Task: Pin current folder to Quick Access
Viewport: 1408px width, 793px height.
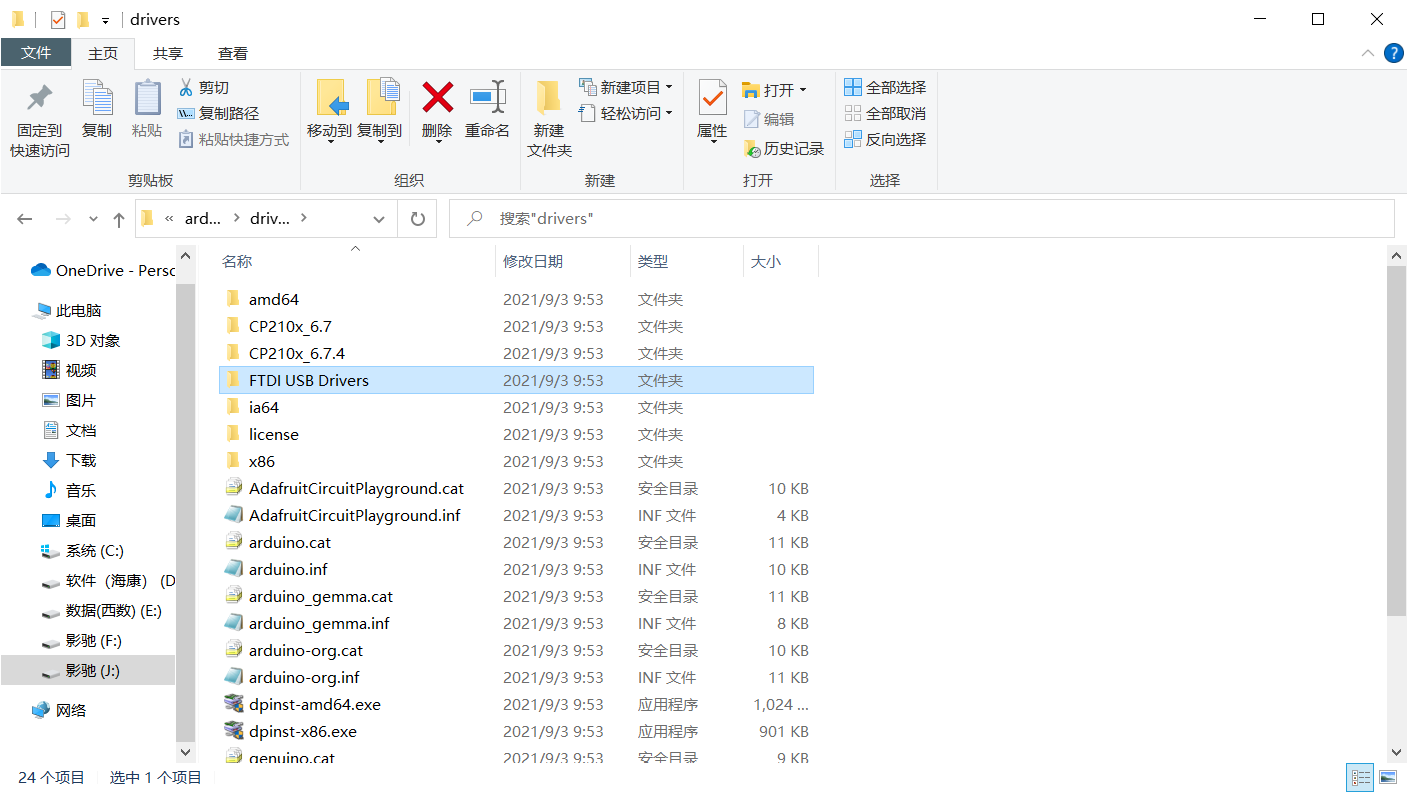Action: (37, 115)
